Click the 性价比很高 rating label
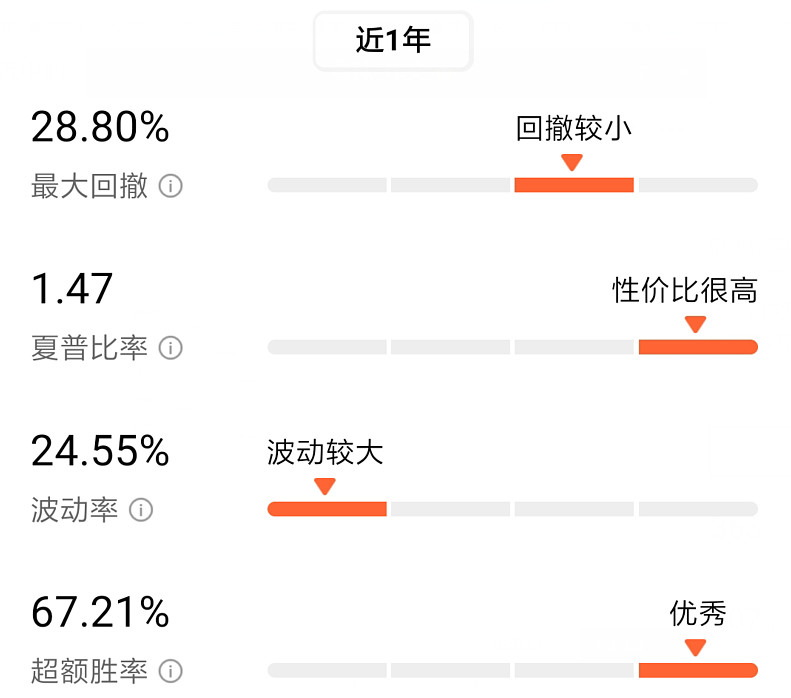The width and height of the screenshot is (791, 698). (685, 290)
